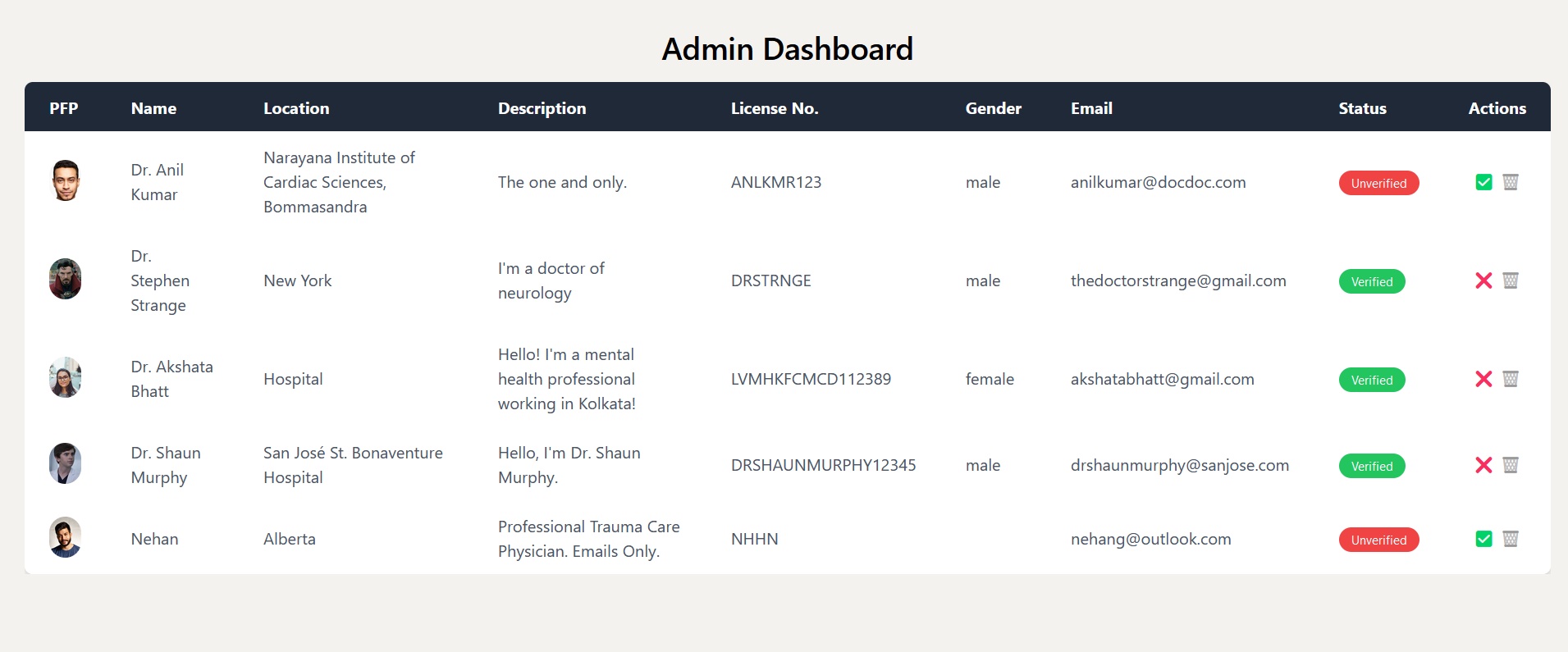This screenshot has height=652, width=1568.
Task: Unverify Dr. Shaun Murphy with red X
Action: click(1483, 465)
